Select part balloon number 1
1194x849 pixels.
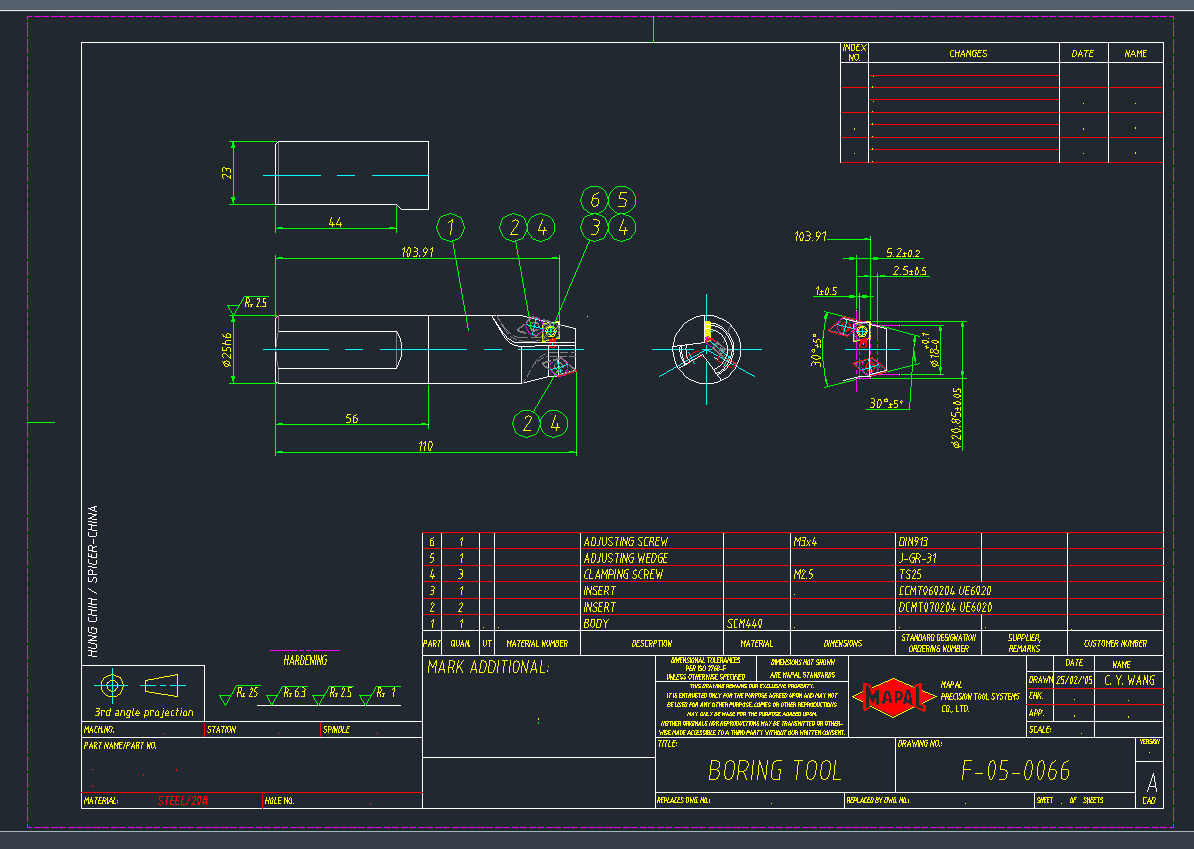pos(451,228)
